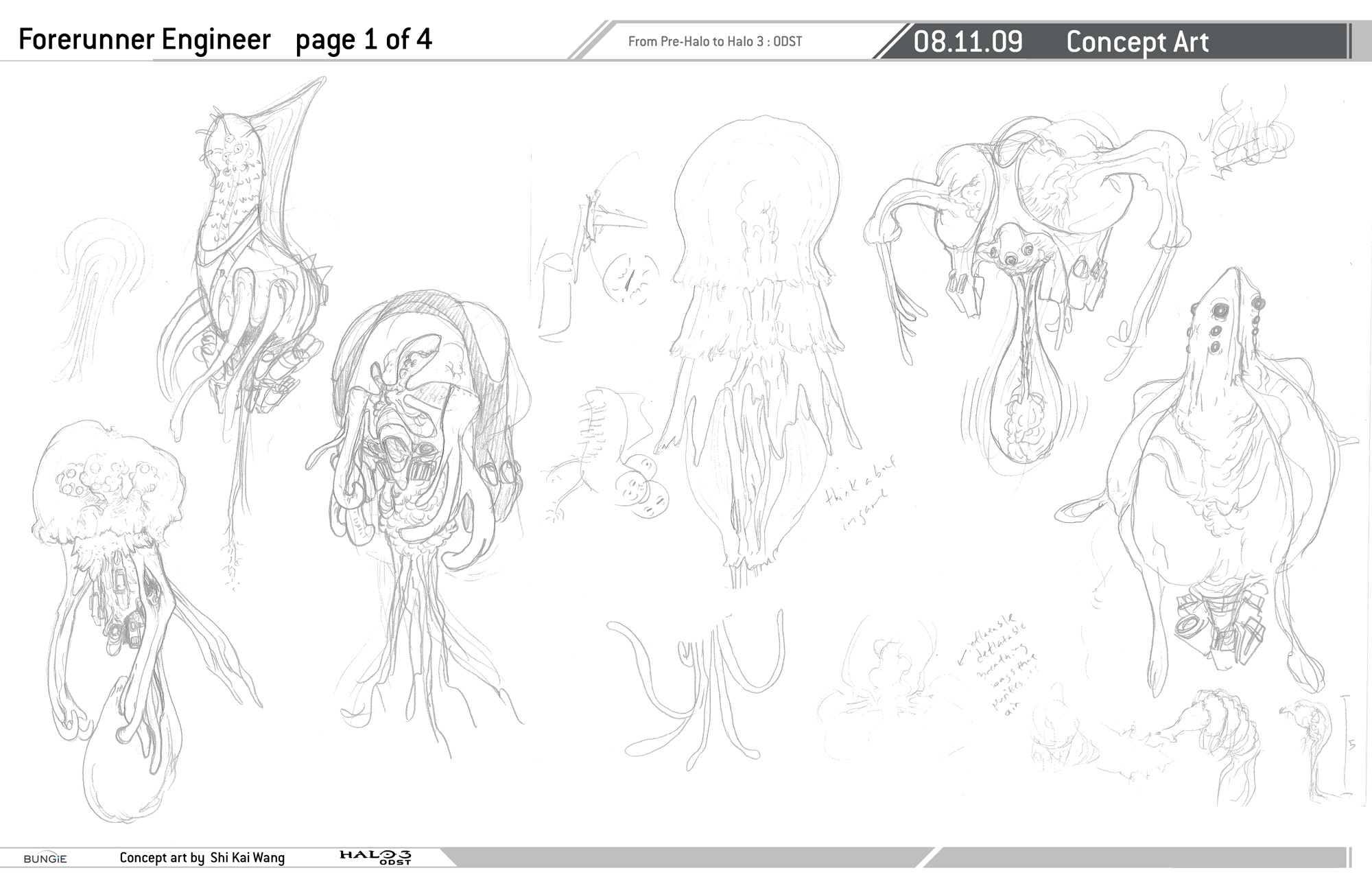The image size is (1372, 888).
Task: Click the Bungie logo in the footer
Action: pos(45,858)
